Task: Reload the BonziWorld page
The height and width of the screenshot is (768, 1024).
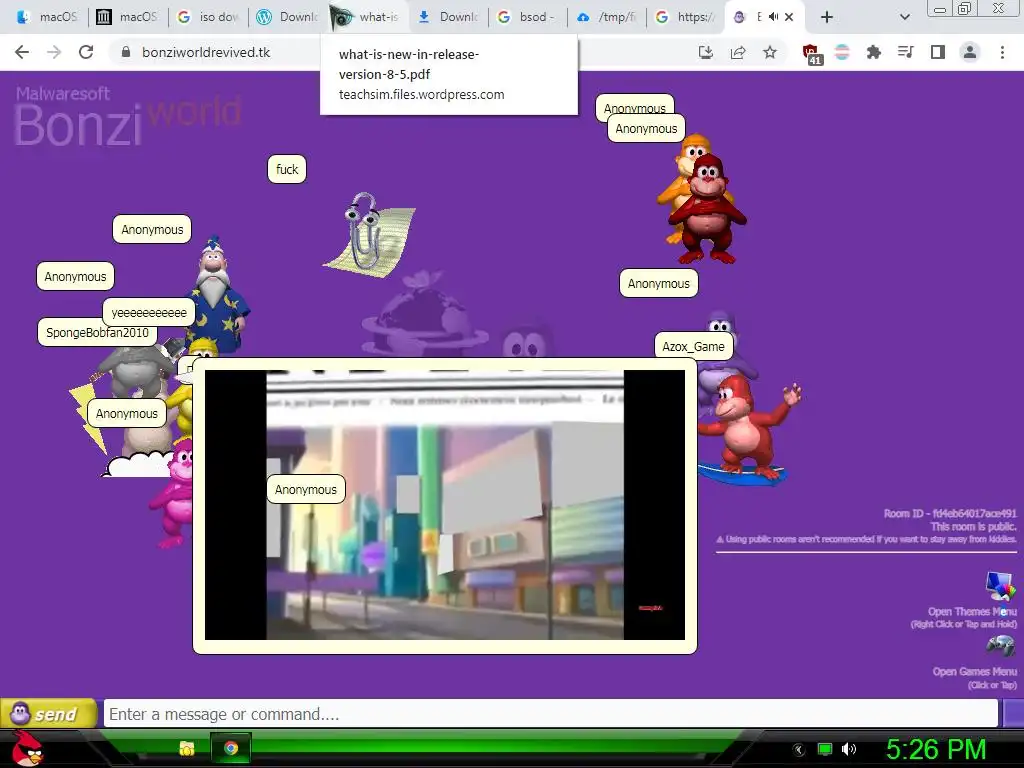Action: pos(86,52)
